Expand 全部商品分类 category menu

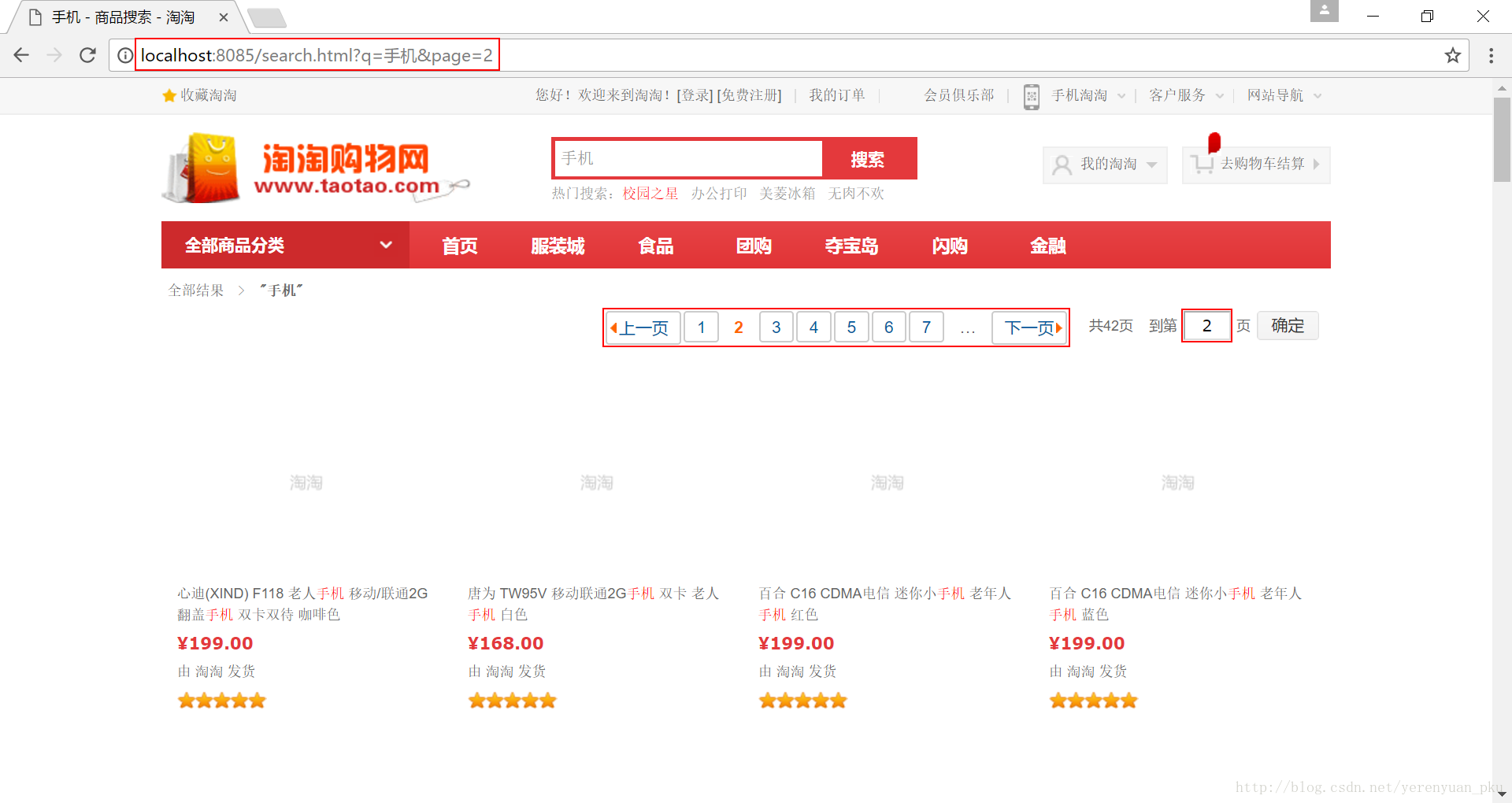(285, 245)
